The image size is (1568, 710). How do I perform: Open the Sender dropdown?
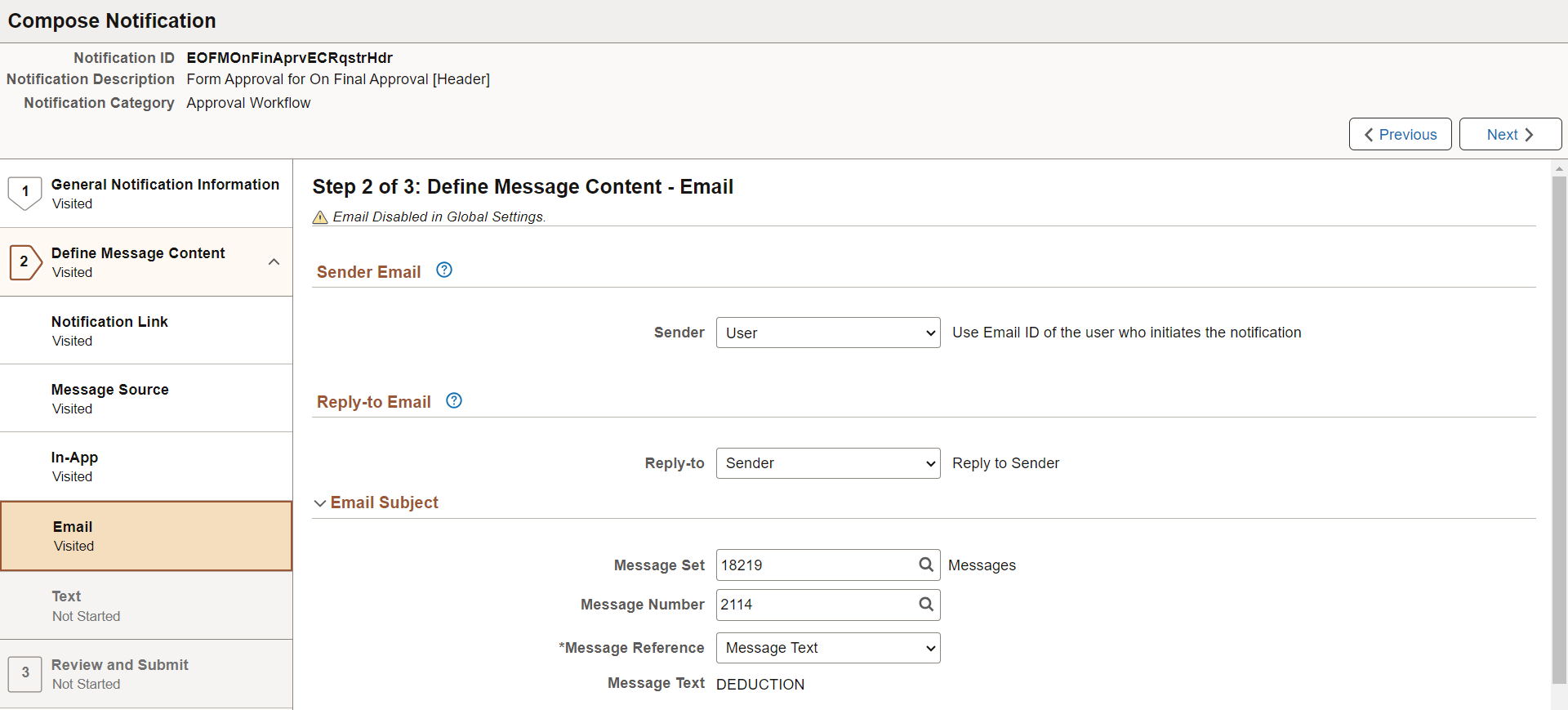pos(828,333)
